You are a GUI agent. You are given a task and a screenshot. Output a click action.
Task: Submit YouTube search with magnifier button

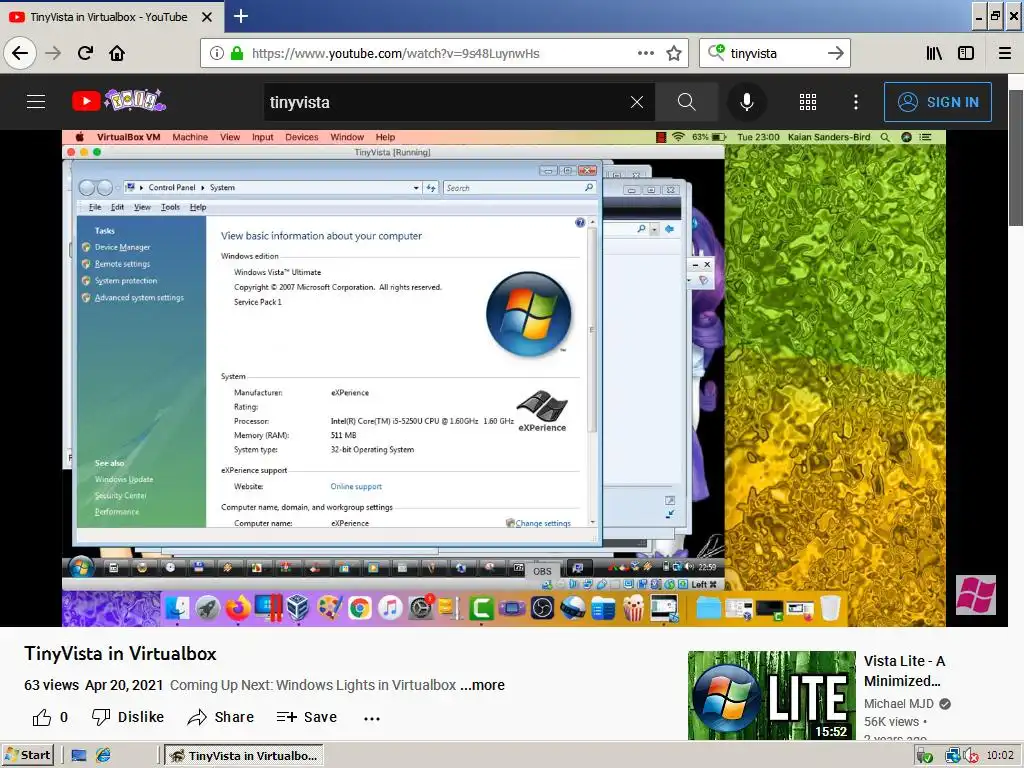point(686,102)
